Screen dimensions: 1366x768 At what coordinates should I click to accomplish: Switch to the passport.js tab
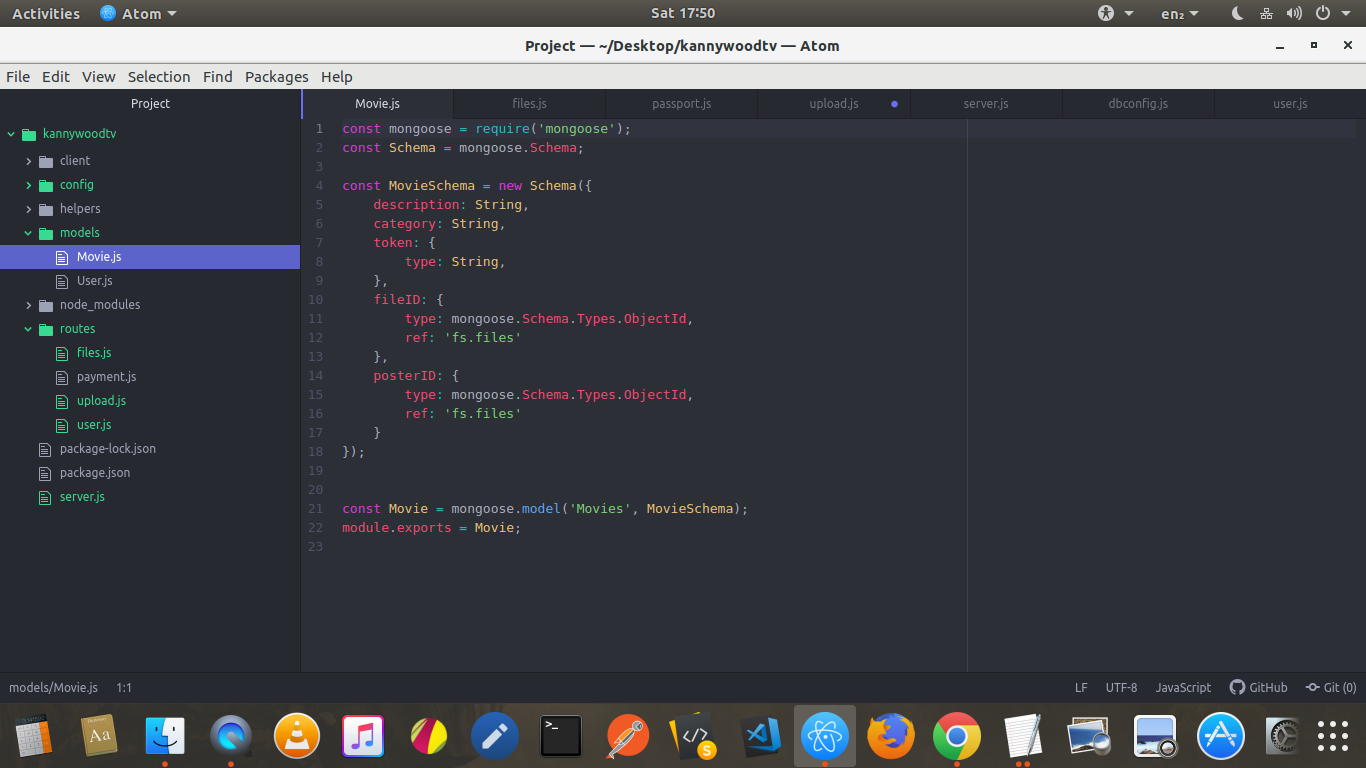(x=681, y=103)
